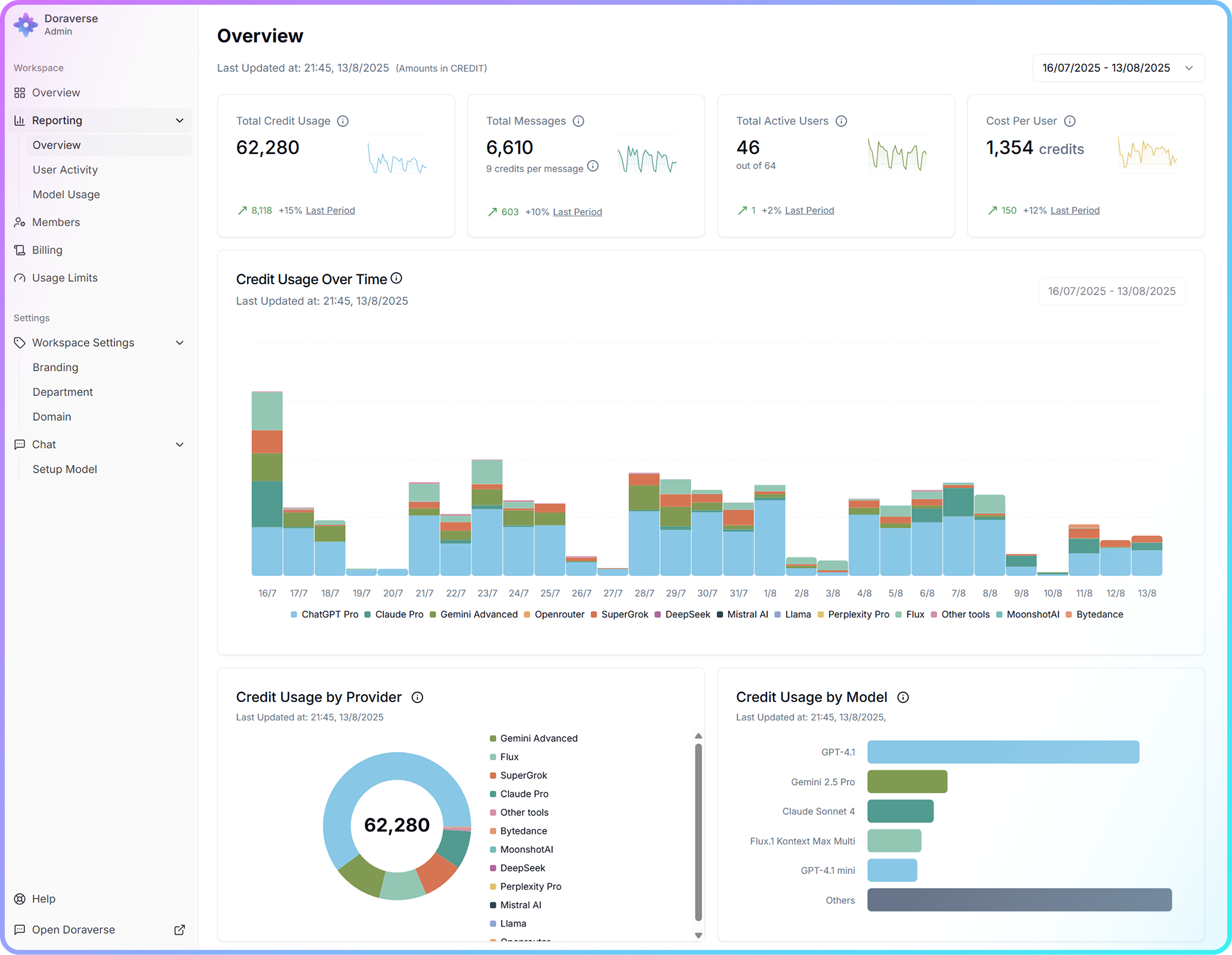Viewport: 1232px width, 955px height.
Task: Toggle DeepSeek visibility in the chart legend
Action: pos(686,614)
